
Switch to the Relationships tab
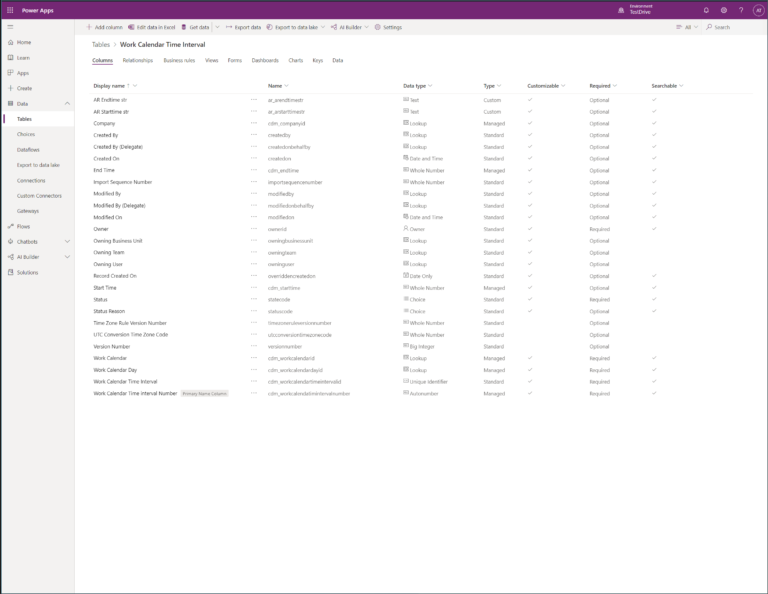click(x=138, y=61)
